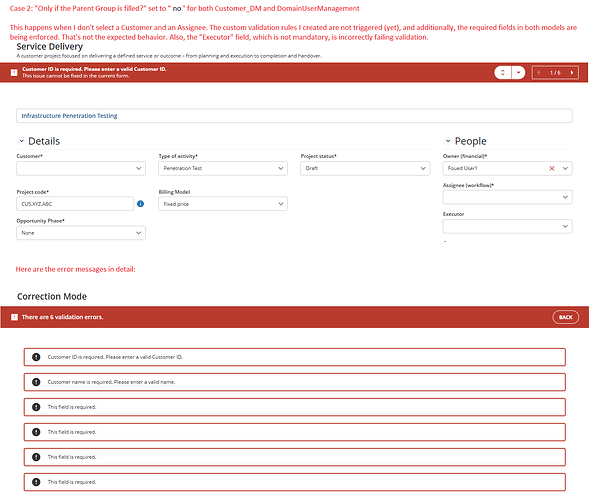Screen dimensions: 589x500
Task: Open the Type of activity dropdown
Action: pos(223,168)
